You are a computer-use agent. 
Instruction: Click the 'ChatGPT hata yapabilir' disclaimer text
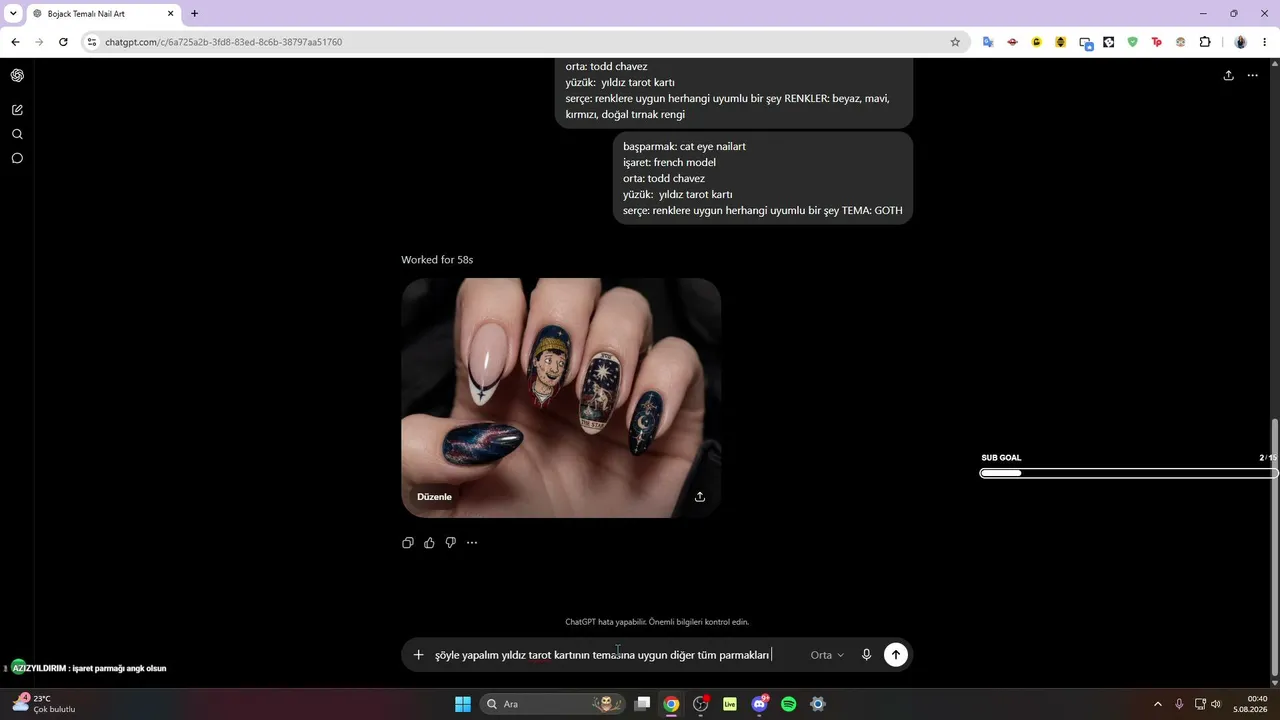pos(657,622)
